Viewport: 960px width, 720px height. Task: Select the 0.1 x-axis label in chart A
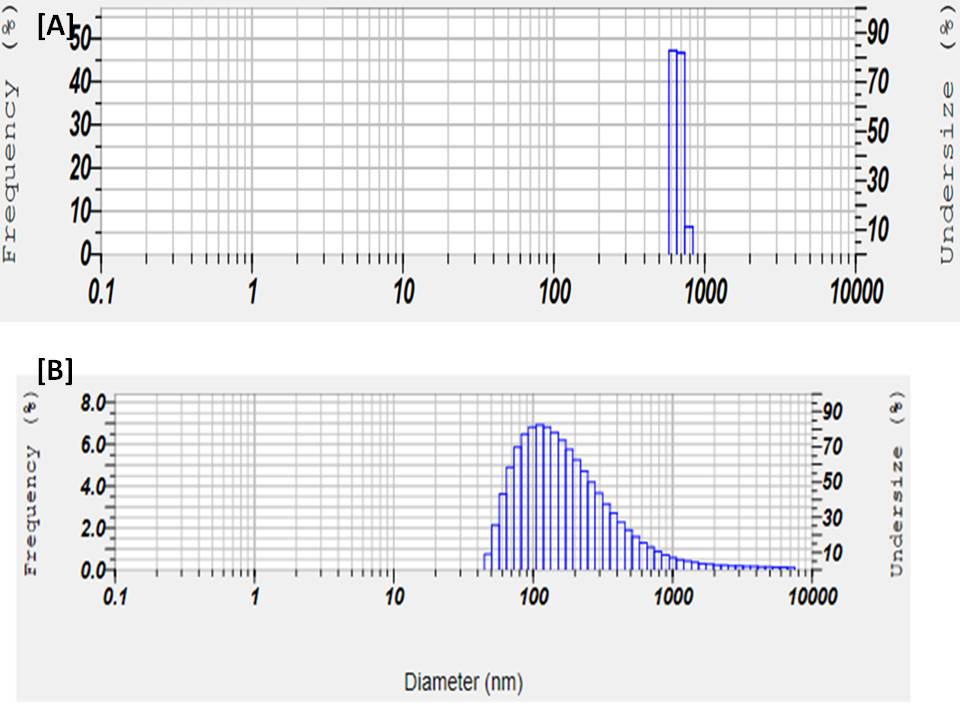(x=102, y=291)
